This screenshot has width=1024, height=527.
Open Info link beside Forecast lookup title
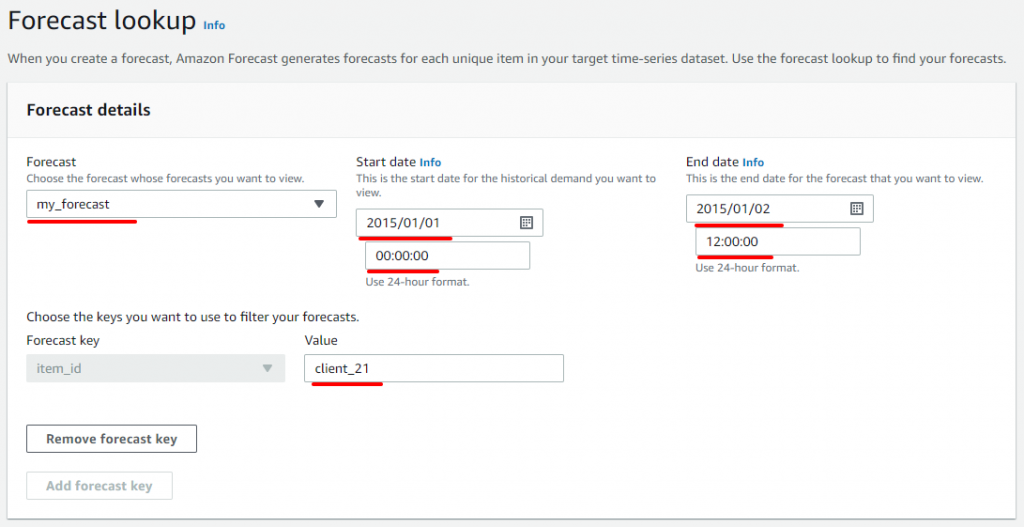pyautogui.click(x=214, y=25)
